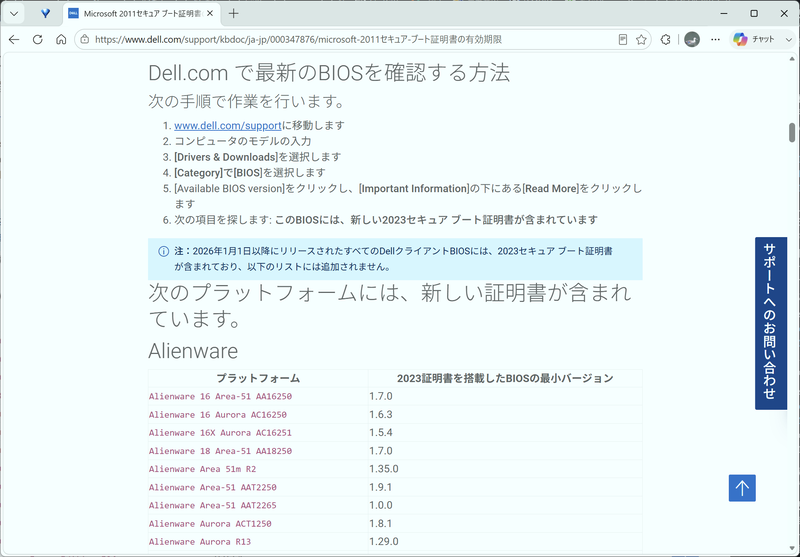Open Settings and more ellipsis menu
Screen dimensions: 800x557
(715, 39)
